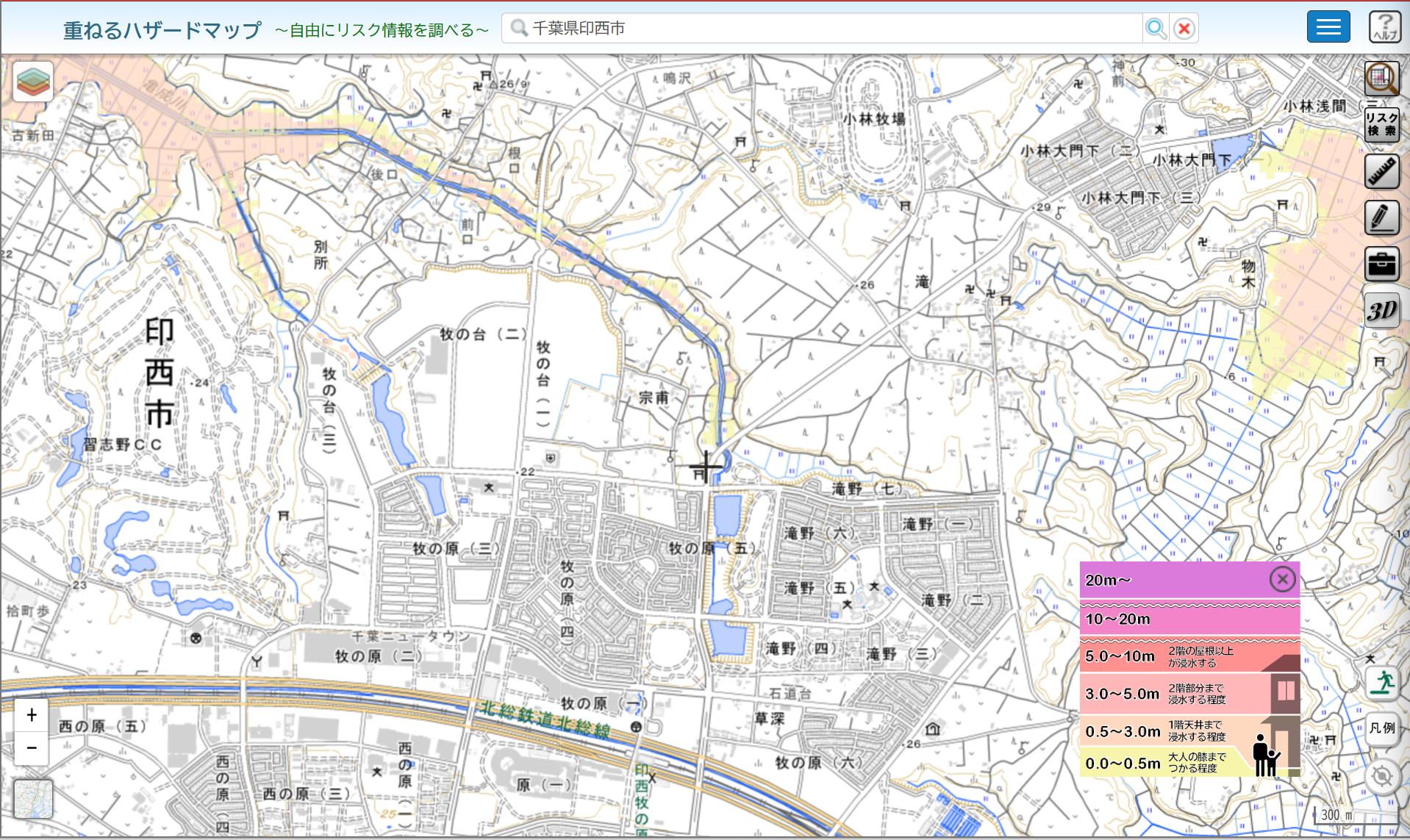1410x840 pixels.
Task: Run the search with the magnifier icon
Action: [1156, 28]
